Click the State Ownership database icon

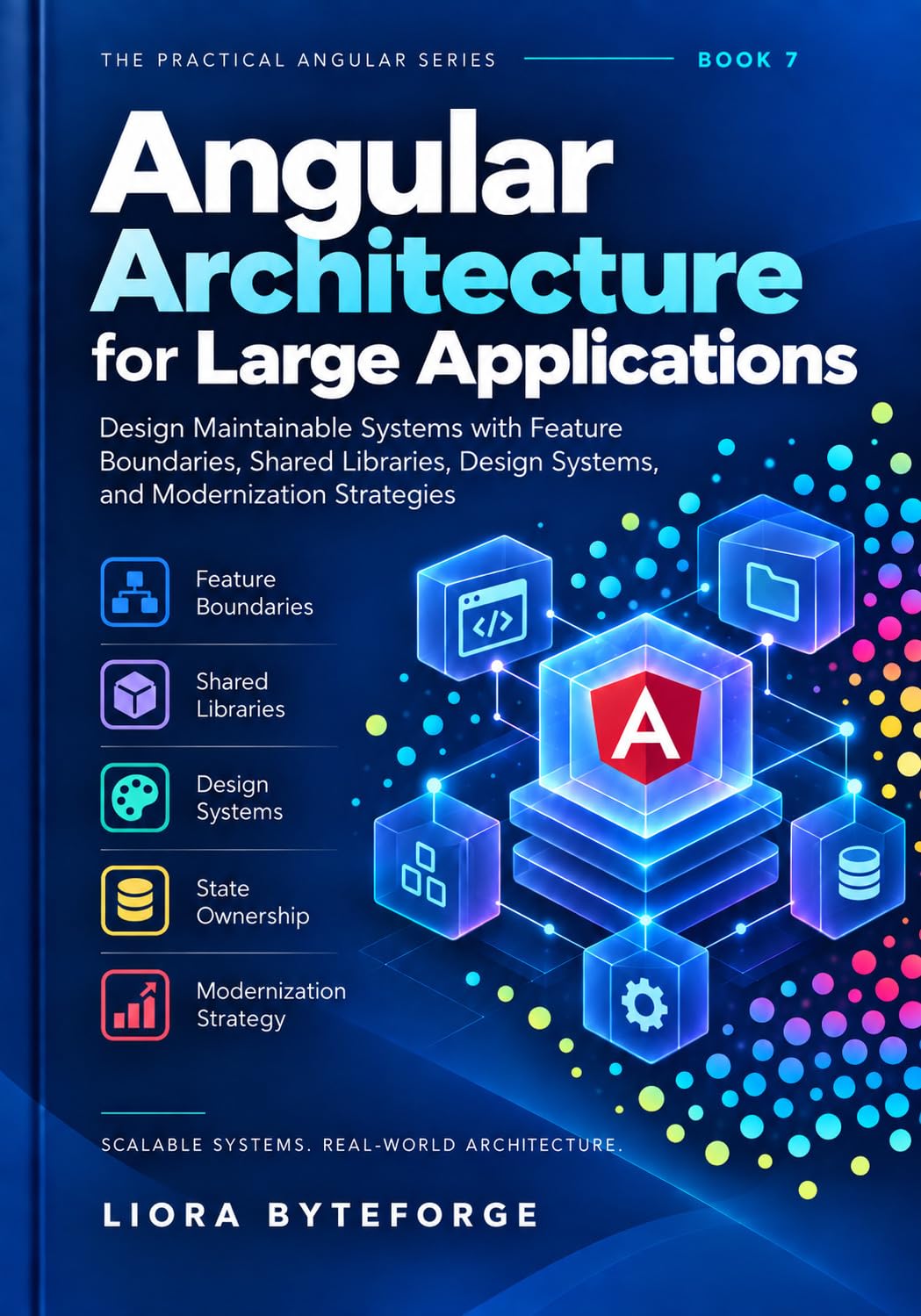click(x=135, y=900)
